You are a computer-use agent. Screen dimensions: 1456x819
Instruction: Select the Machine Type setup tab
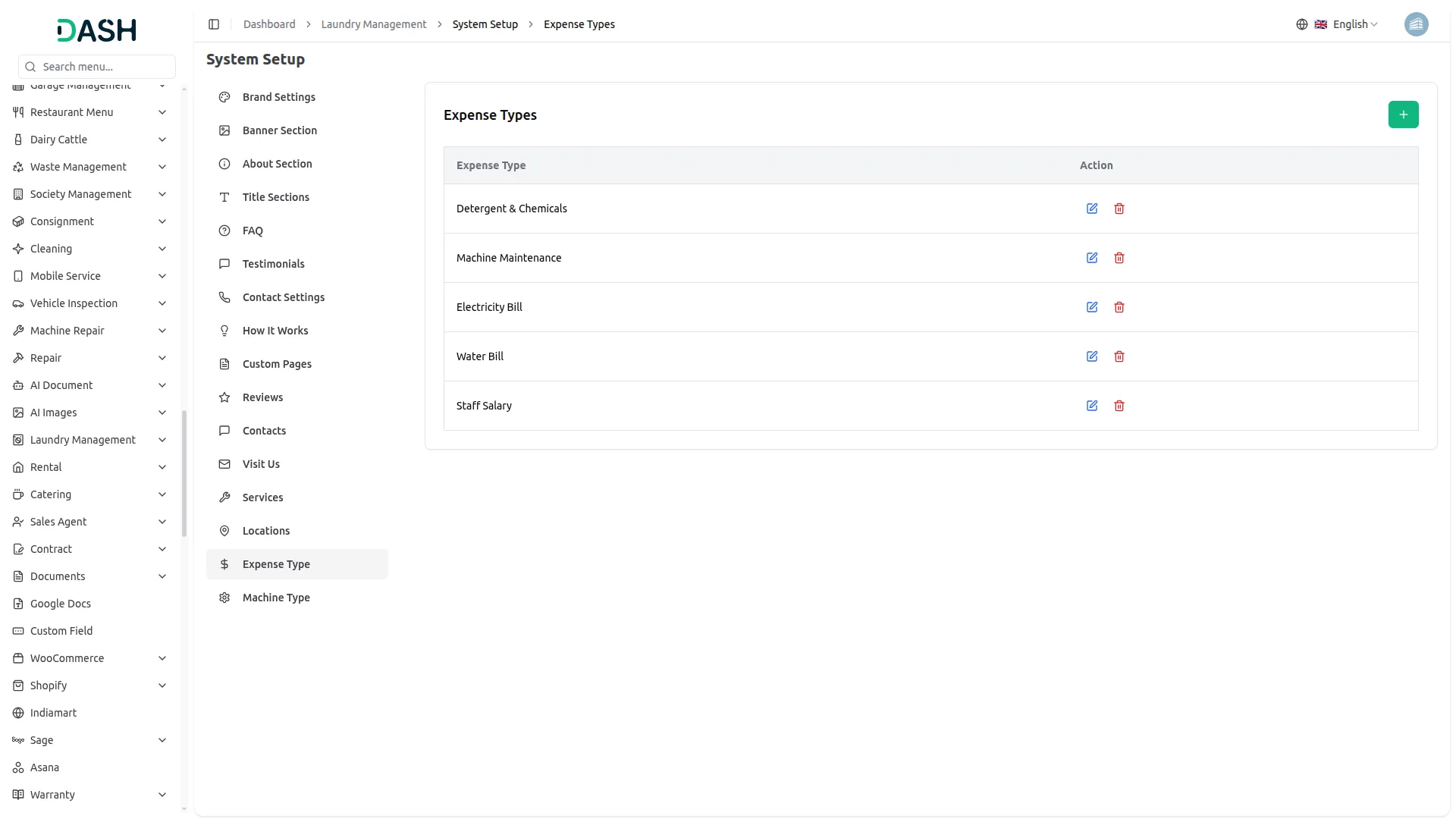(297, 598)
